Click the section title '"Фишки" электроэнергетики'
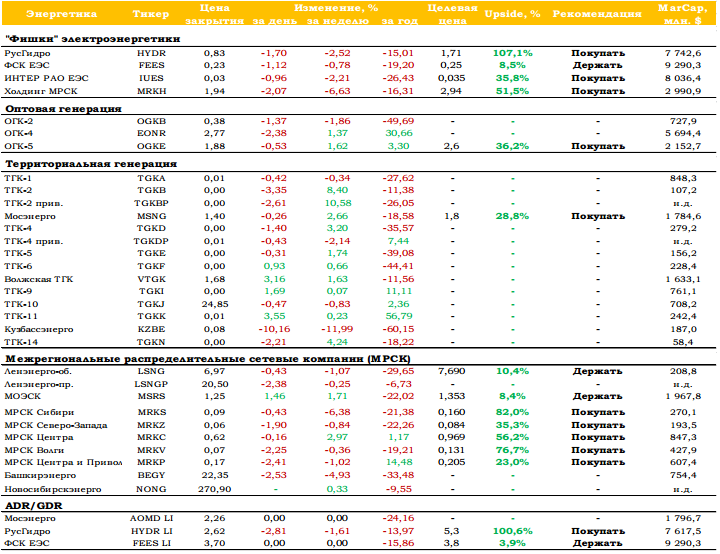This screenshot has width=720, height=554. 93,39
